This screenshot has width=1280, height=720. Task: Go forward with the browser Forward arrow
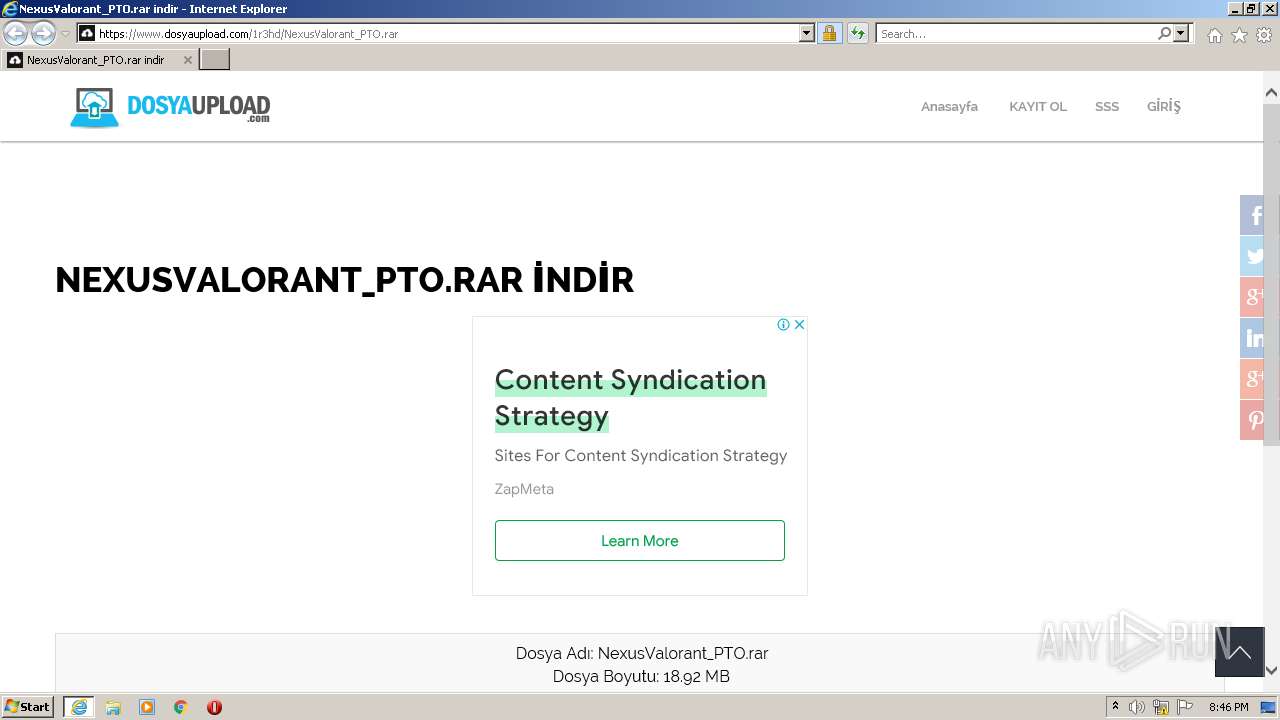pos(43,34)
